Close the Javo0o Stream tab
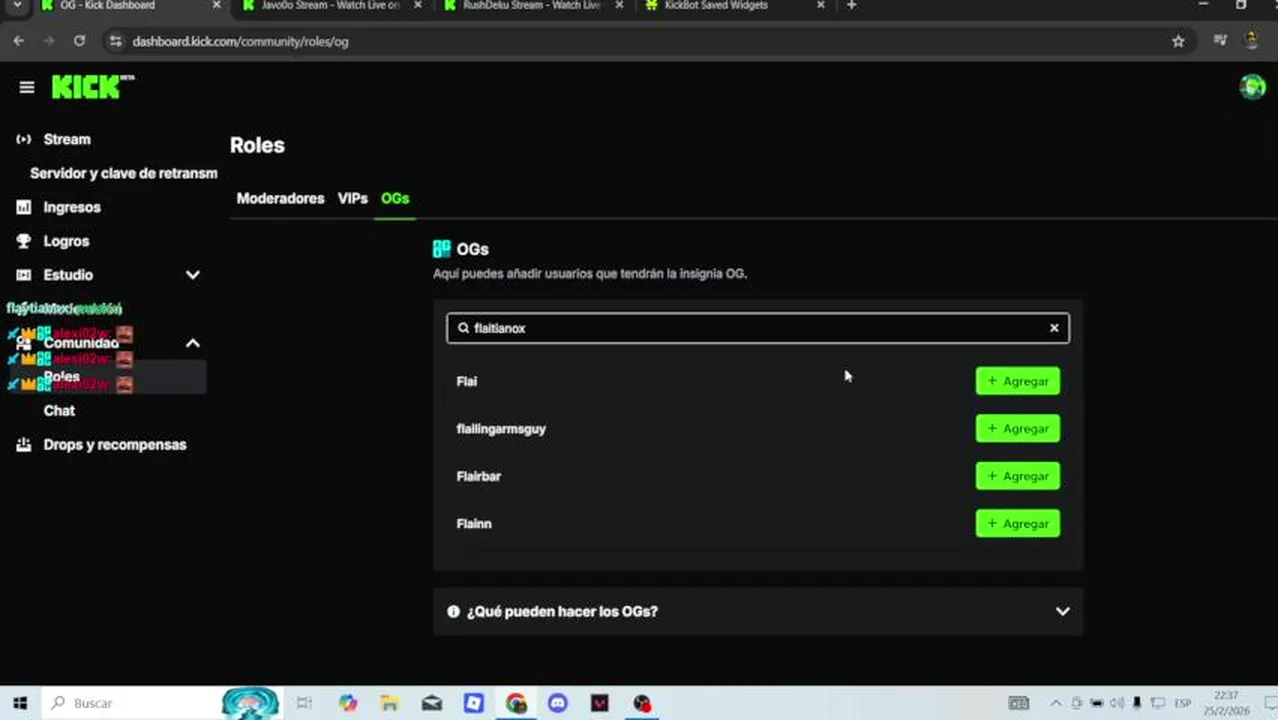This screenshot has height=720, width=1278. (418, 5)
